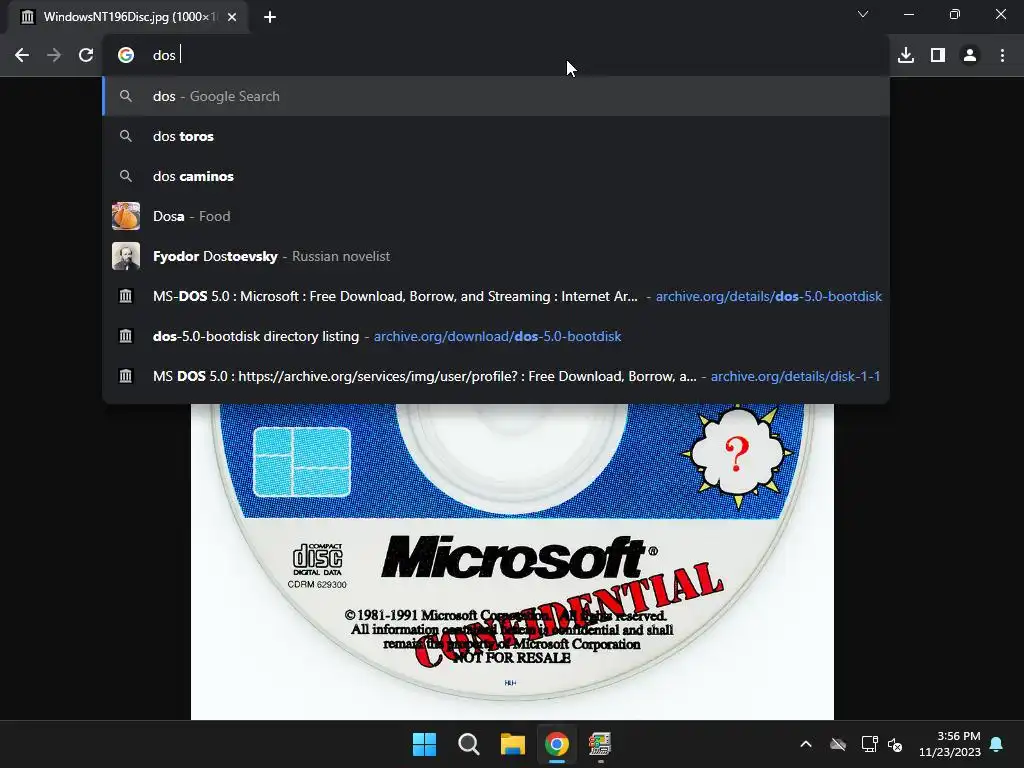Select the 'Dosa - Food' suggestion
Screen dimensions: 1024x768
496,216
